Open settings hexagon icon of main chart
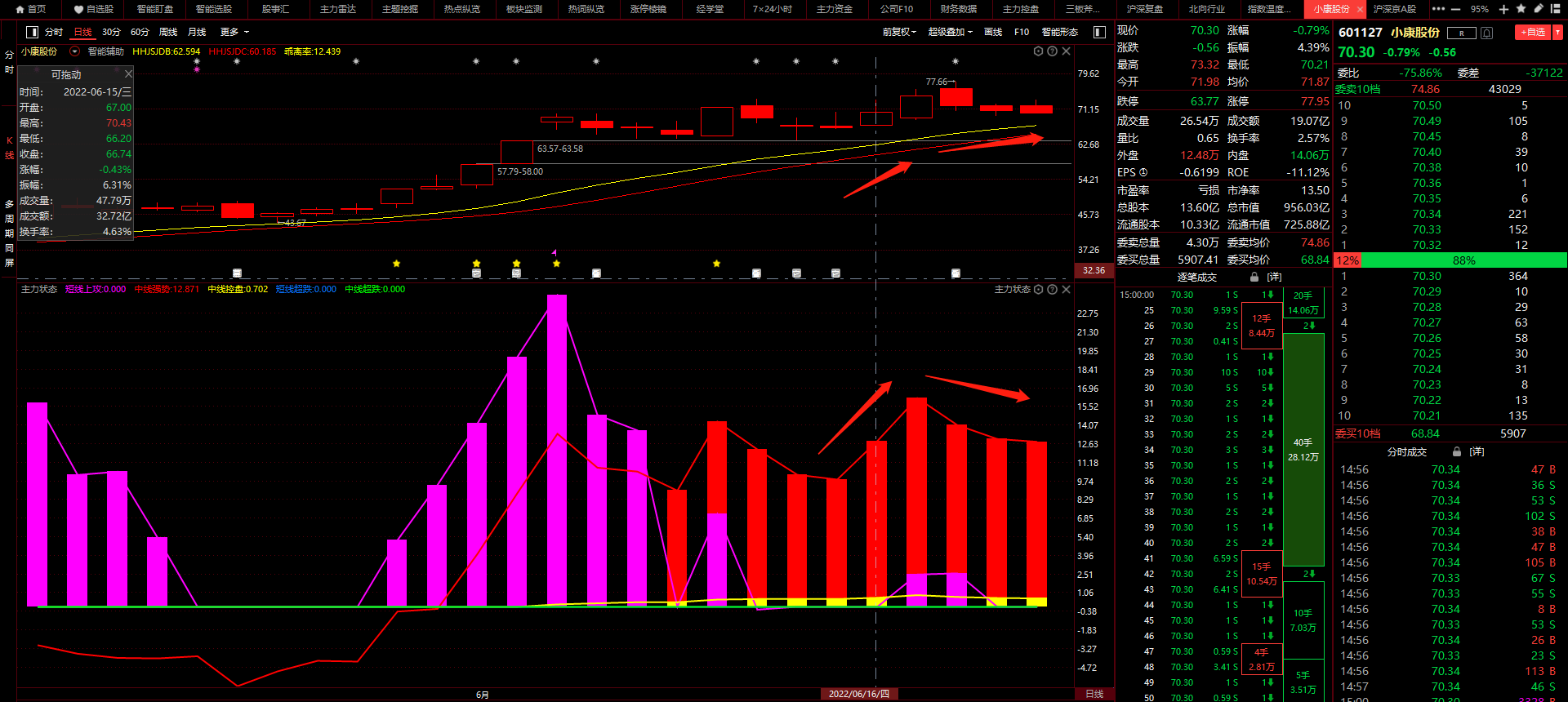This screenshot has width=1568, height=702. tap(1039, 51)
